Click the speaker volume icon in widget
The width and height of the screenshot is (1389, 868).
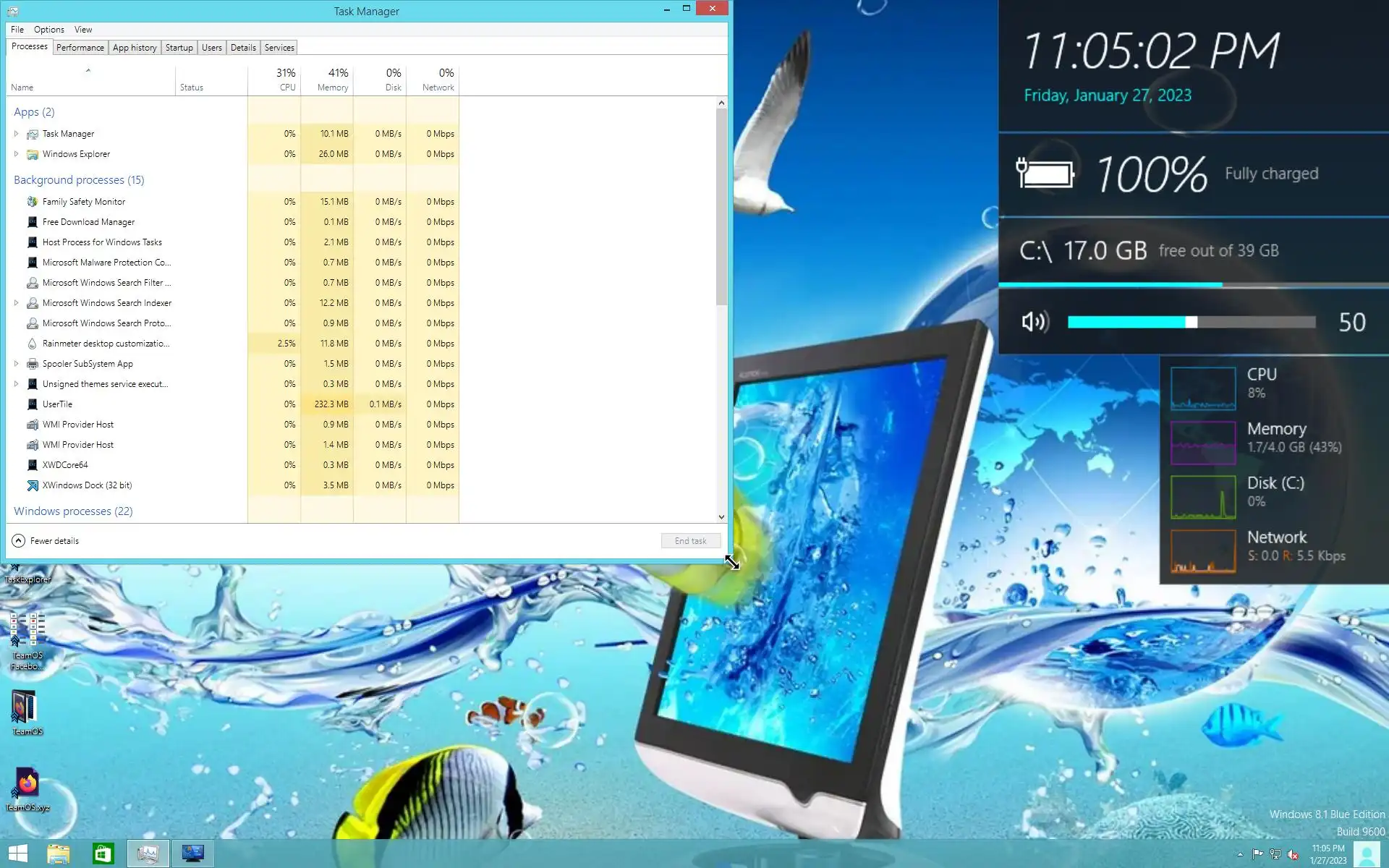click(1035, 322)
